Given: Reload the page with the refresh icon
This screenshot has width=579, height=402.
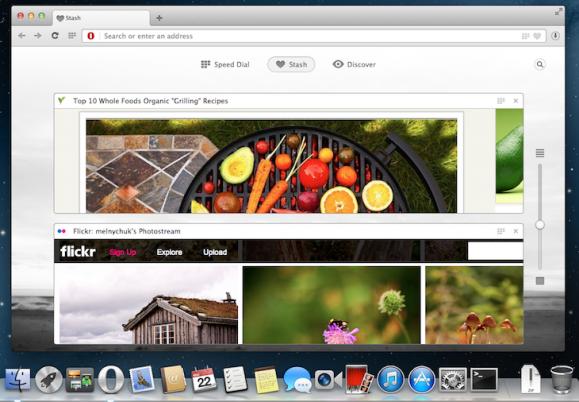Looking at the screenshot, I should pos(55,36).
